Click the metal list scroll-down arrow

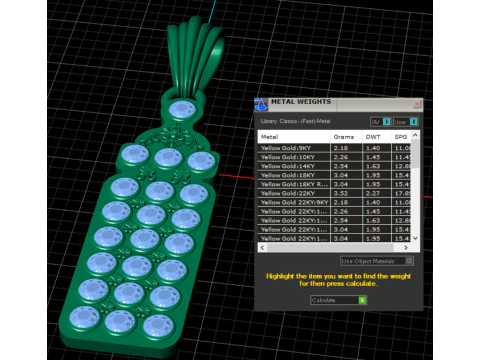(x=415, y=238)
